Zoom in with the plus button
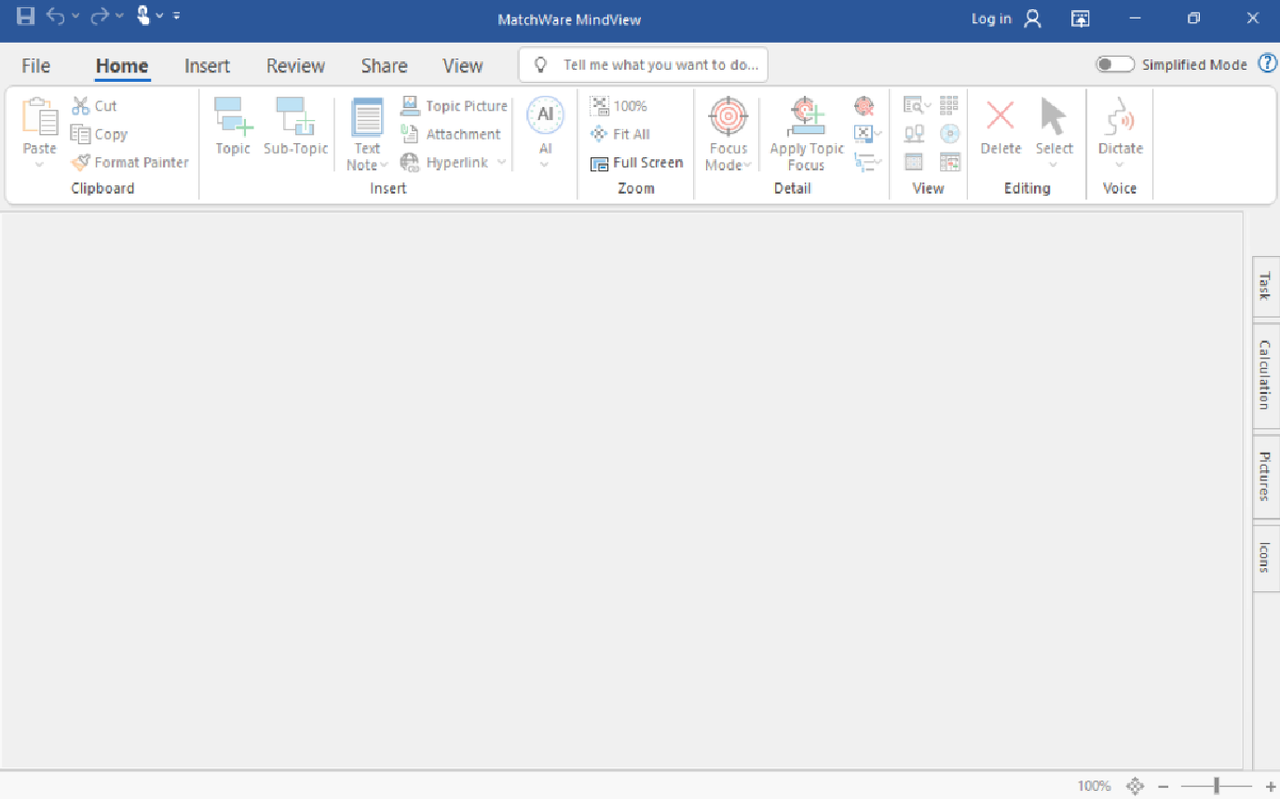Image resolution: width=1280 pixels, height=799 pixels. (1271, 787)
